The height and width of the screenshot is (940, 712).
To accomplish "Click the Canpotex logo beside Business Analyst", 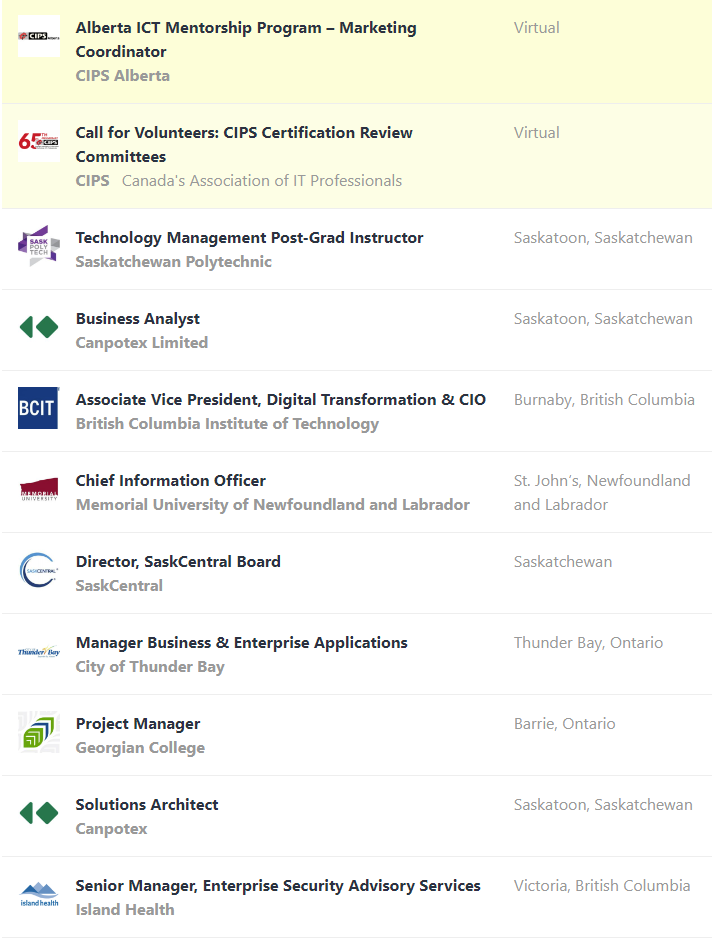I will click(x=39, y=328).
